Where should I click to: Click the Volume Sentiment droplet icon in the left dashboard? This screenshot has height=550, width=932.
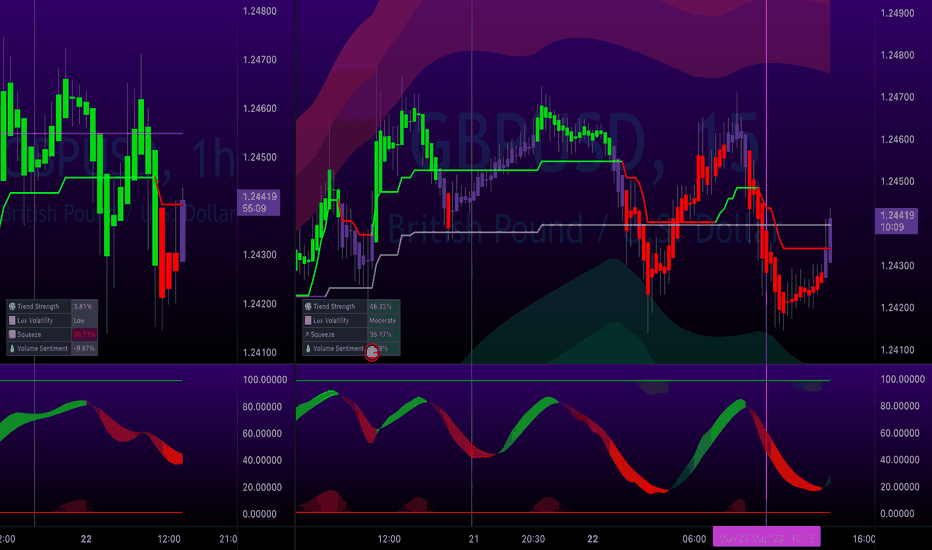click(12, 348)
